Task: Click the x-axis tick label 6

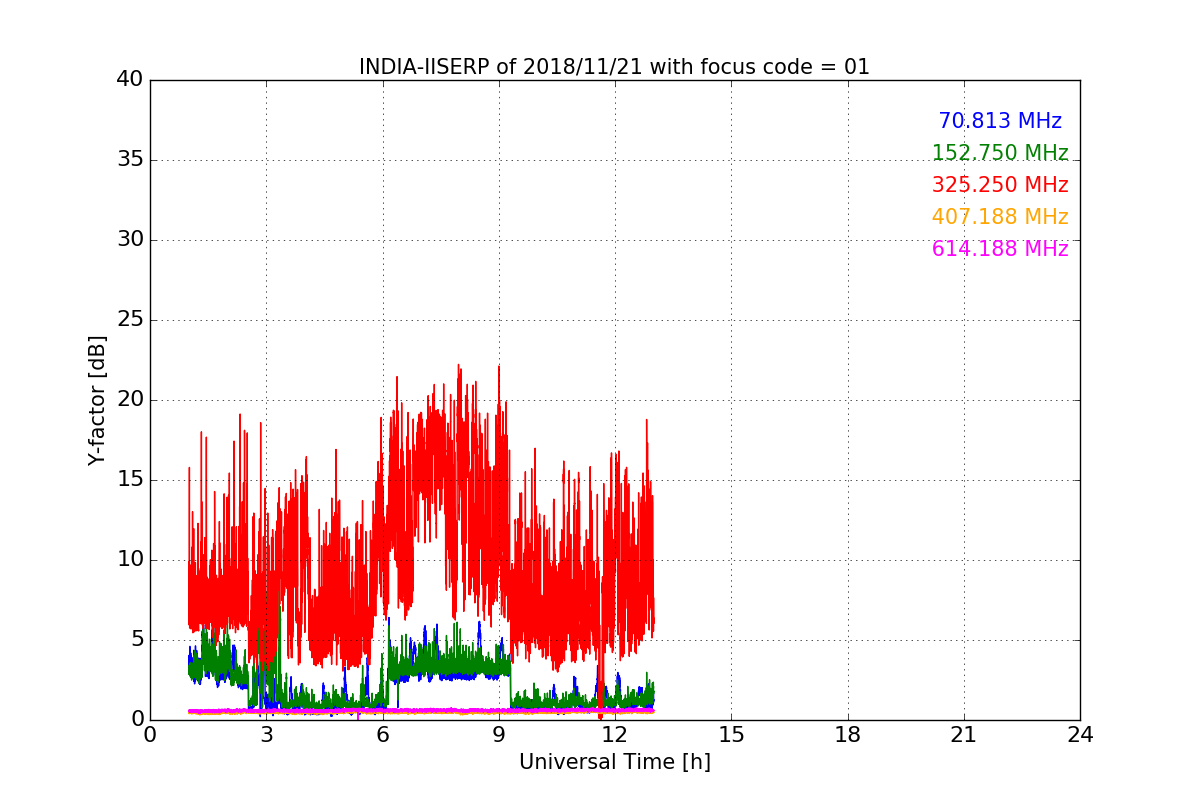Action: click(382, 734)
